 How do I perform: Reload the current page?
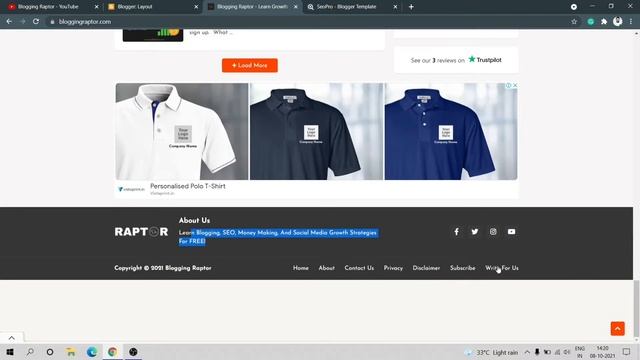pyautogui.click(x=36, y=22)
